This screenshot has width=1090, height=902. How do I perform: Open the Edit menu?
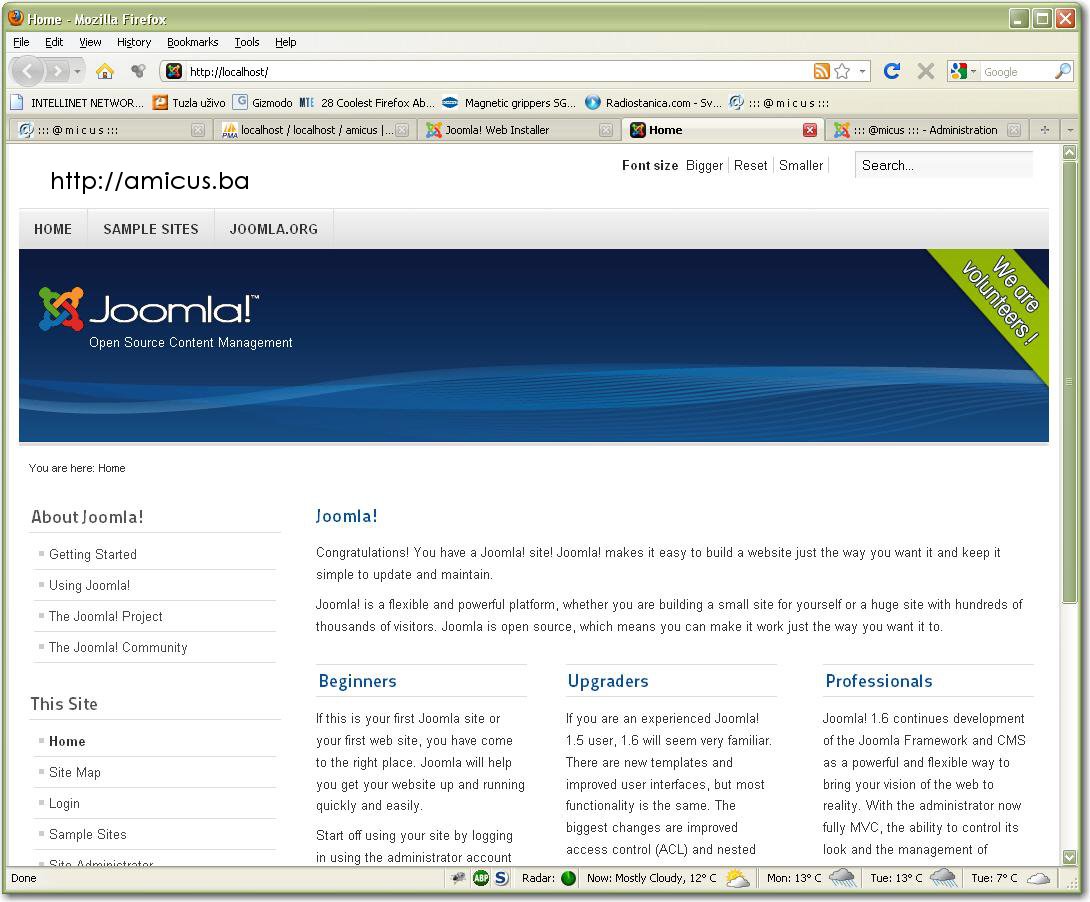pos(54,42)
